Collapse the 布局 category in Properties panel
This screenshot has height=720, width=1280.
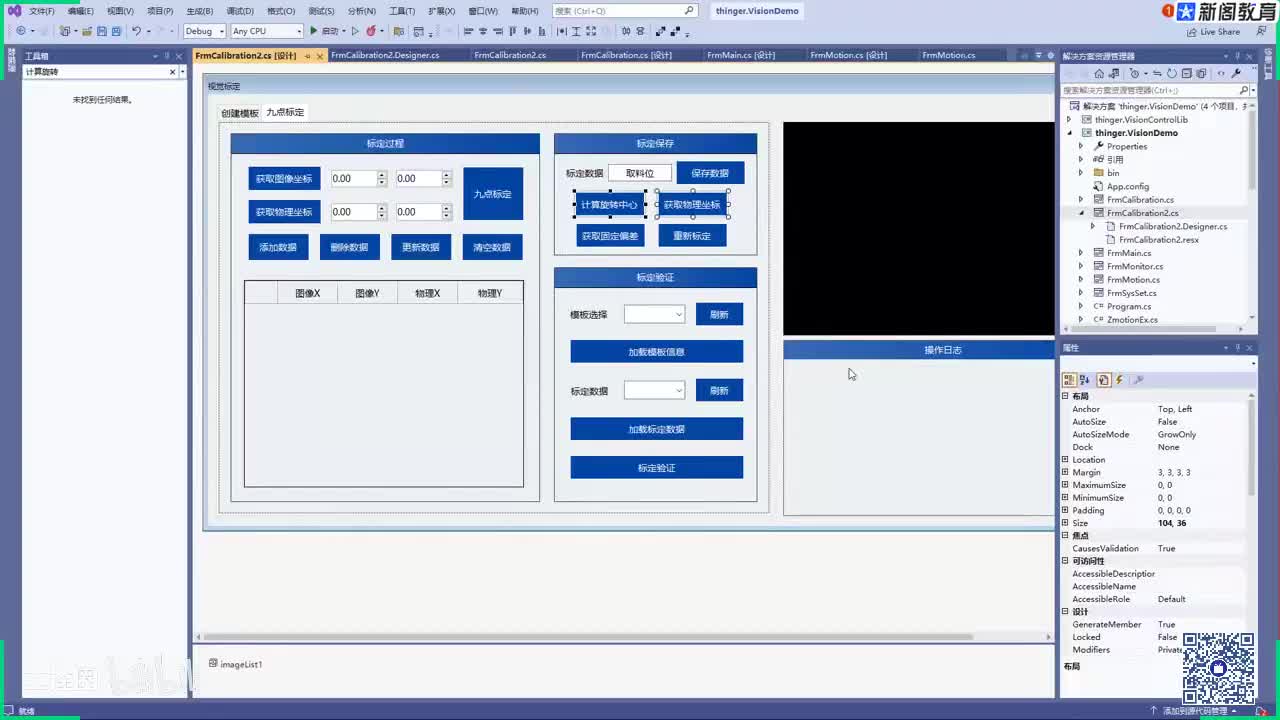(x=1065, y=396)
